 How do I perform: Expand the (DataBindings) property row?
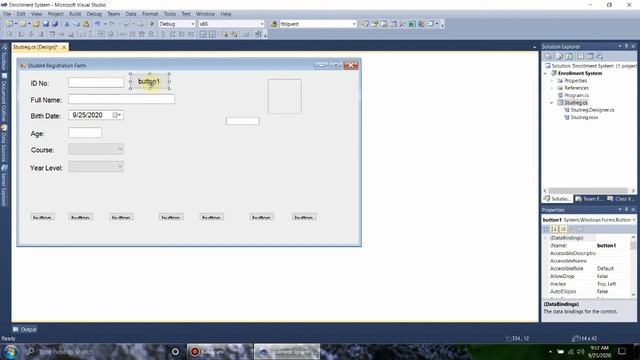point(546,238)
